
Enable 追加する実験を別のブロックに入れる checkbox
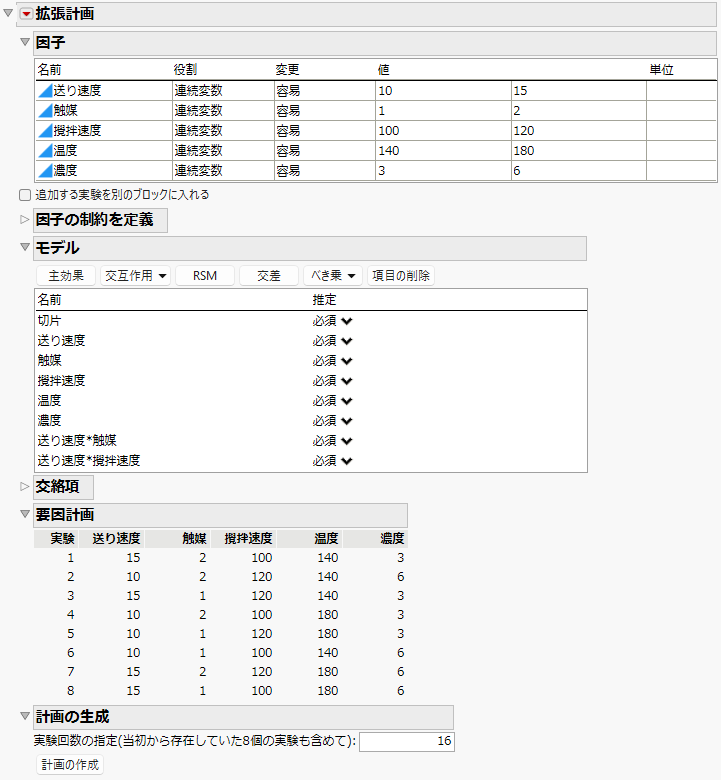[x=25, y=195]
